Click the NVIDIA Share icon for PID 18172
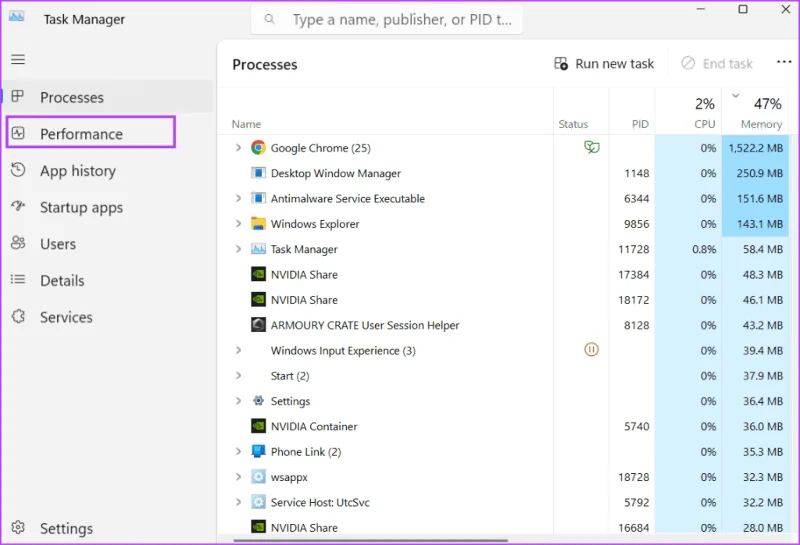The height and width of the screenshot is (545, 800). [x=258, y=300]
